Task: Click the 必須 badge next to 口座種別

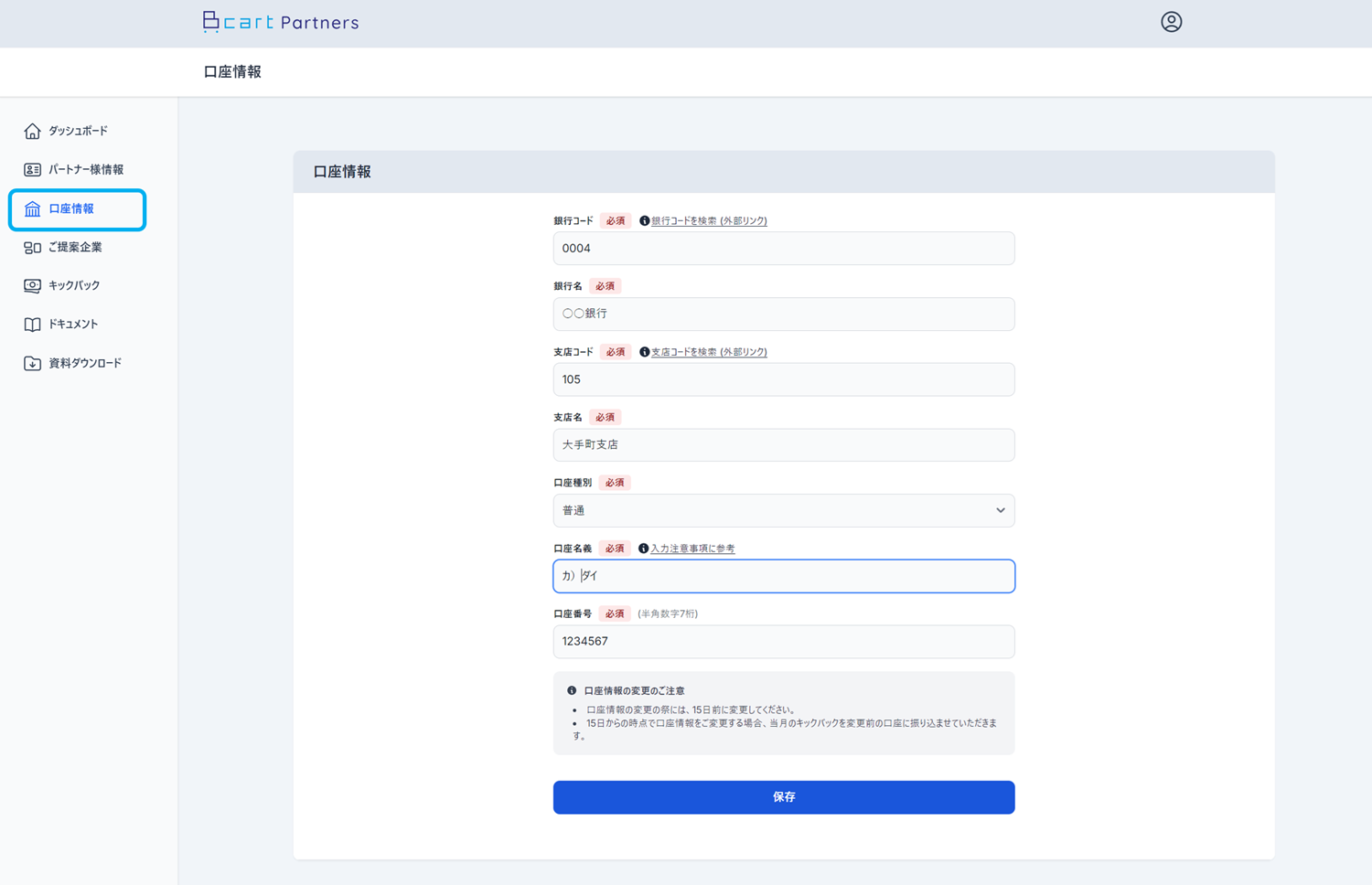Action: [615, 483]
